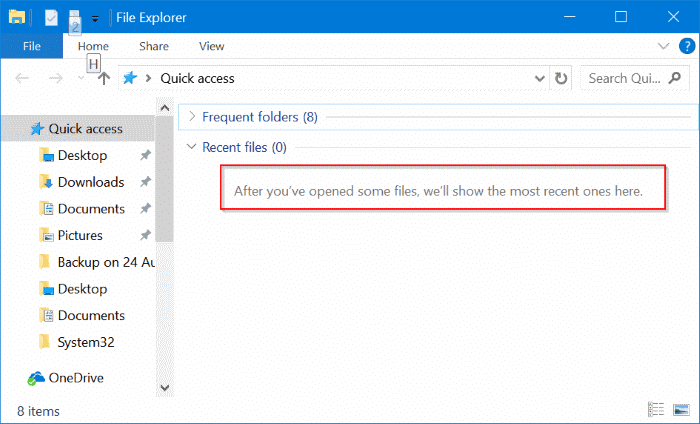The width and height of the screenshot is (700, 424).
Task: Collapse the Recent files group
Action: pyautogui.click(x=192, y=146)
